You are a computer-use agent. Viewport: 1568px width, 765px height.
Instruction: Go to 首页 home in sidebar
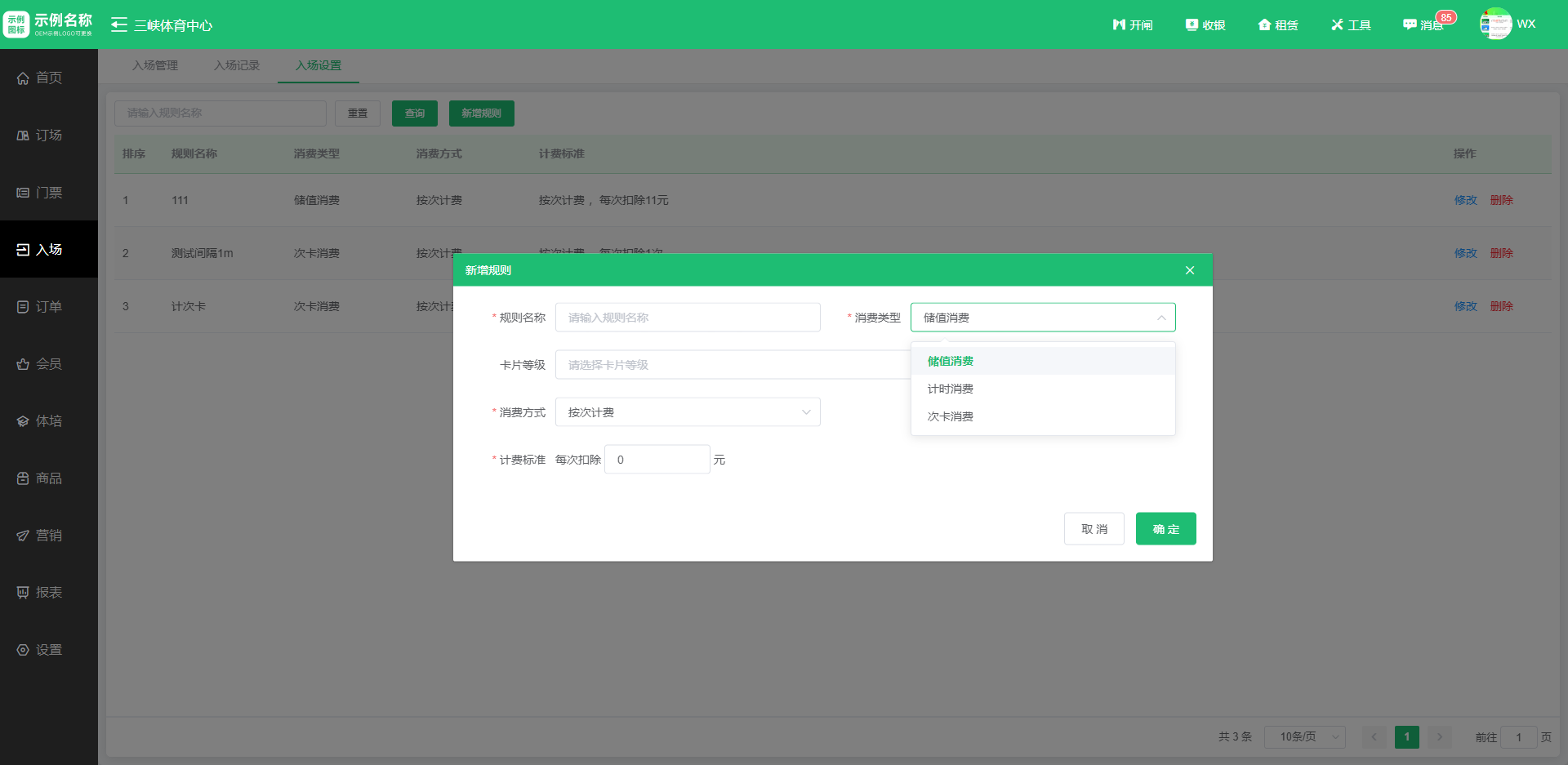pos(49,78)
